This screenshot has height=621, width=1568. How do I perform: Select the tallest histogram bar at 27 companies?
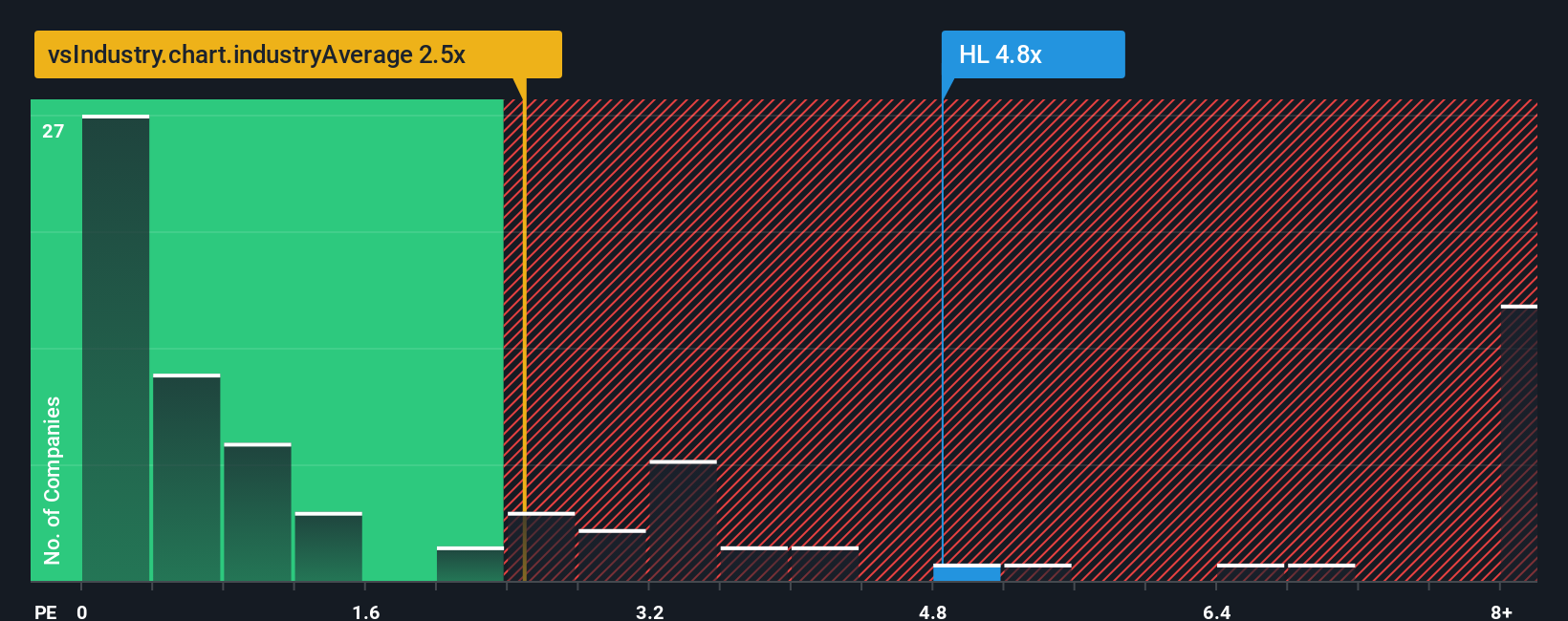(116, 348)
